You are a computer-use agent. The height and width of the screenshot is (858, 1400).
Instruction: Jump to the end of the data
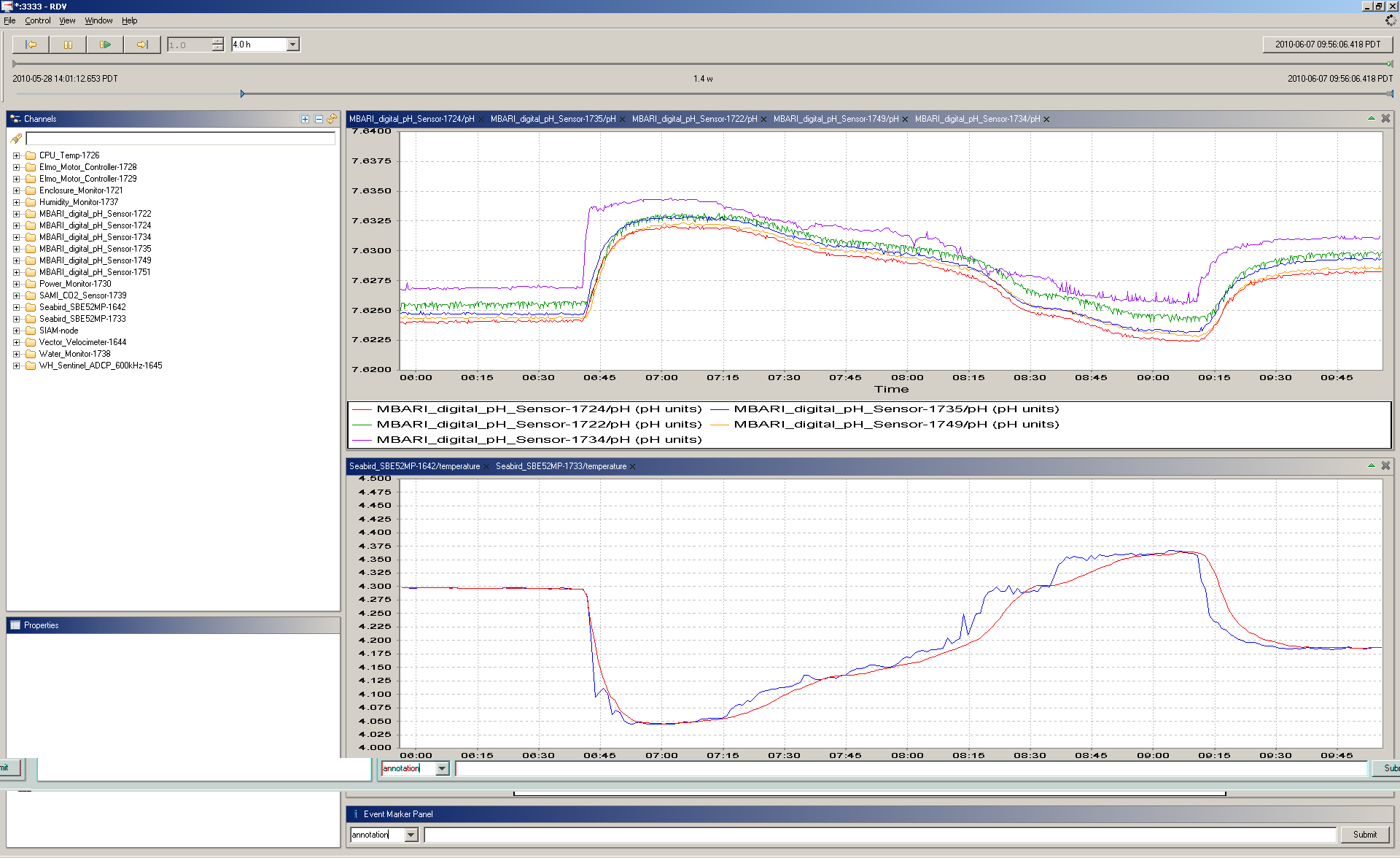click(x=142, y=45)
